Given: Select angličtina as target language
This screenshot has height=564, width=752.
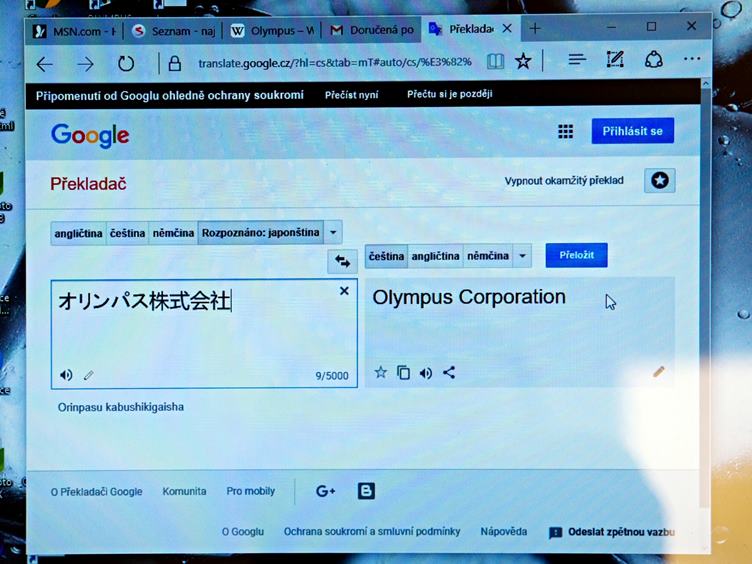Looking at the screenshot, I should point(435,256).
